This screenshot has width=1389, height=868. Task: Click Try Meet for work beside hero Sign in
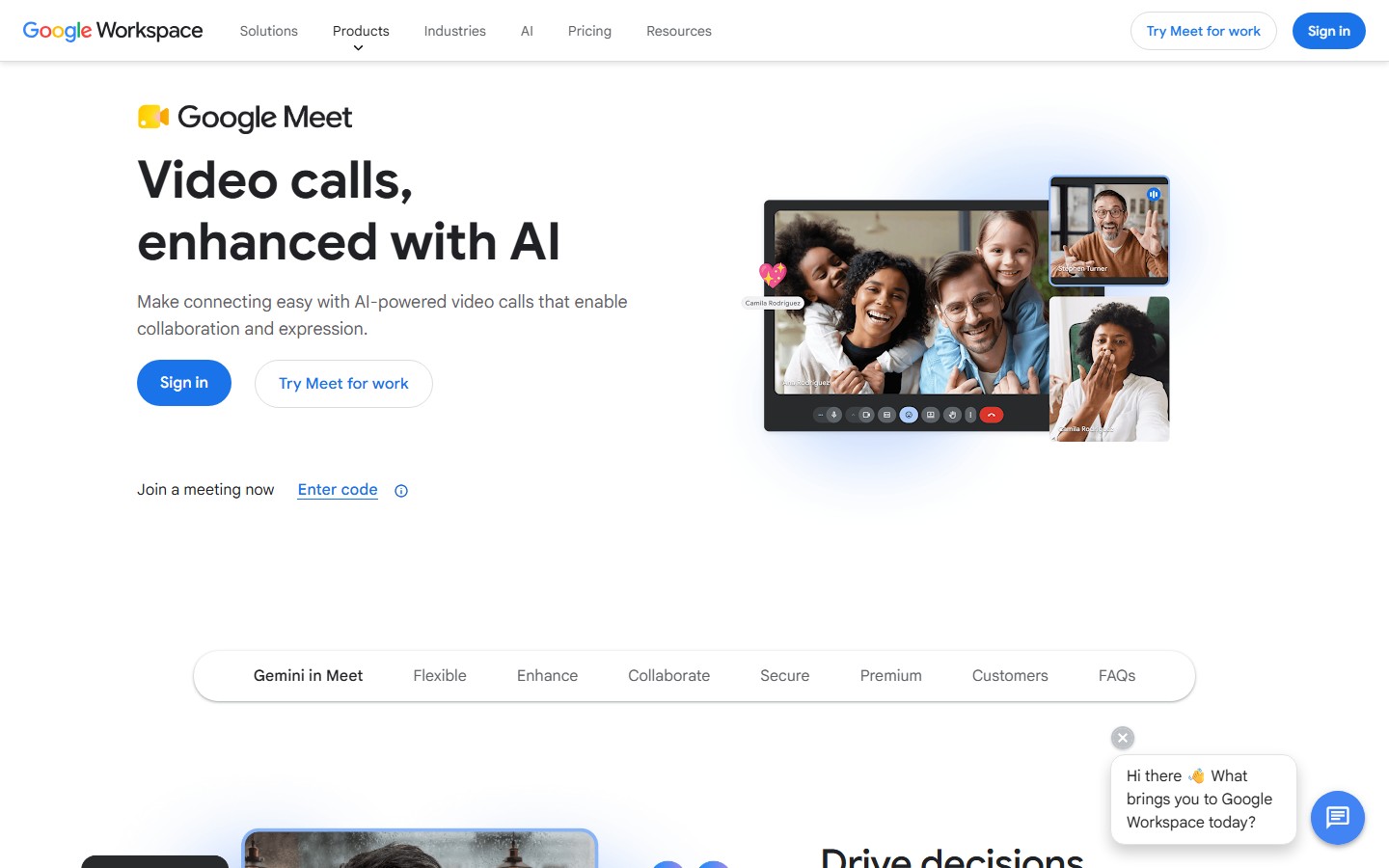click(343, 384)
